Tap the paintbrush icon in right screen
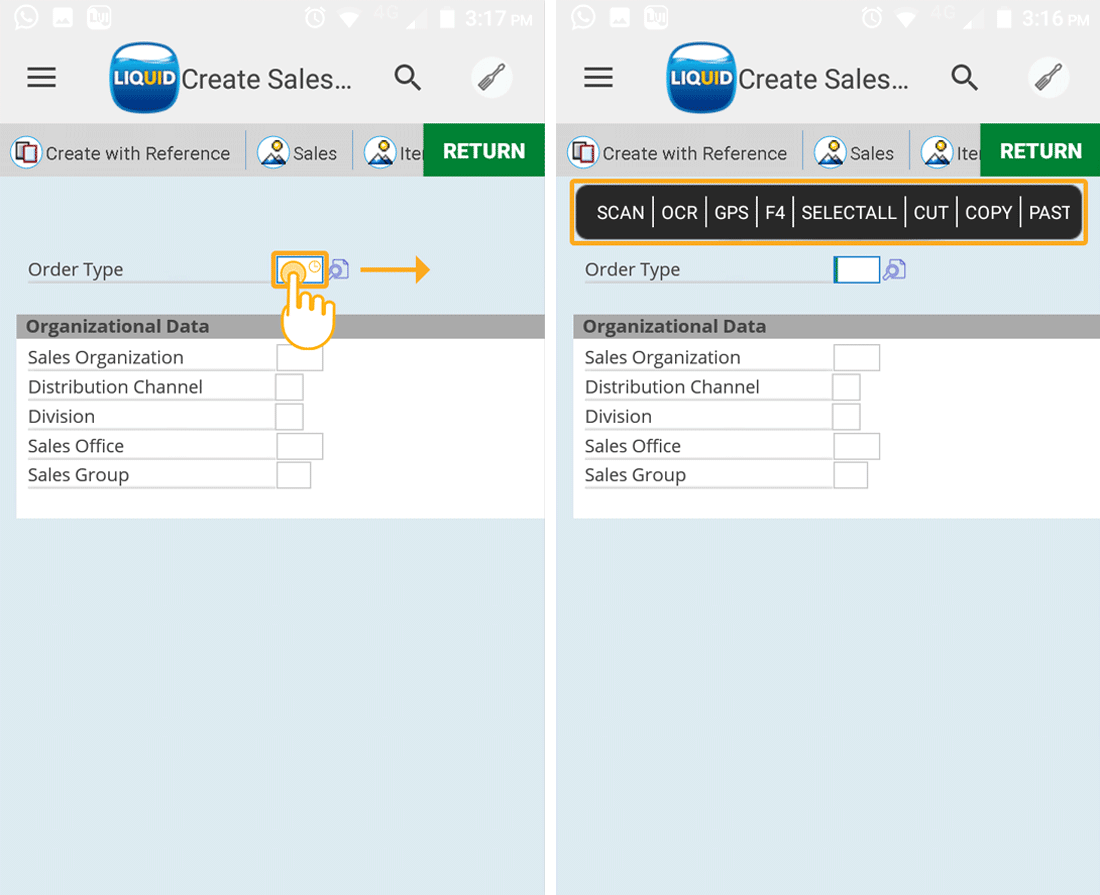The image size is (1100, 895). 1049,78
